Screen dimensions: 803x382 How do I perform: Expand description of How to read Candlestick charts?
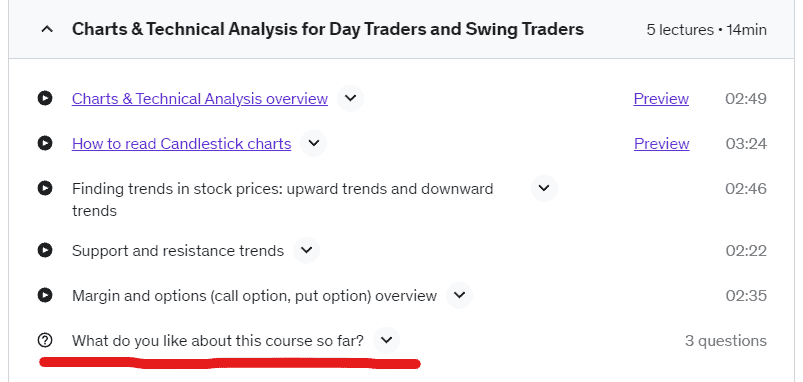[x=313, y=143]
